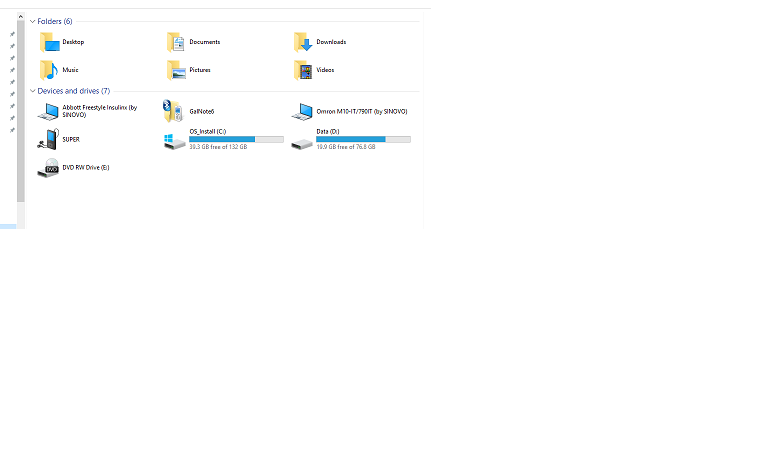Image resolution: width=769 pixels, height=450 pixels.
Task: Click the SUPER media player device icon
Action: pyautogui.click(x=48, y=139)
